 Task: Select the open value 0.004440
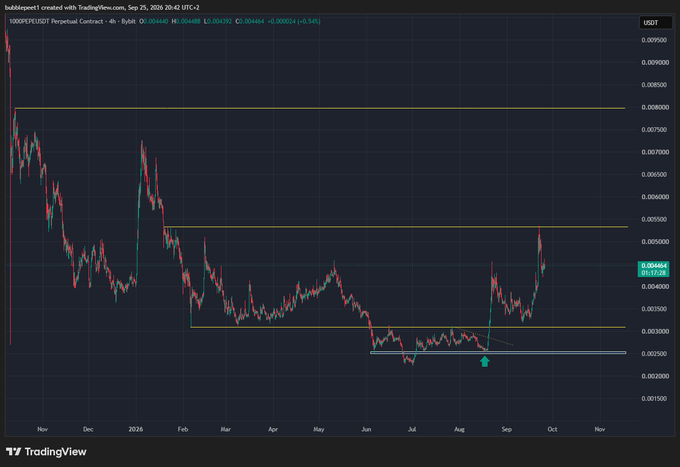coord(156,21)
